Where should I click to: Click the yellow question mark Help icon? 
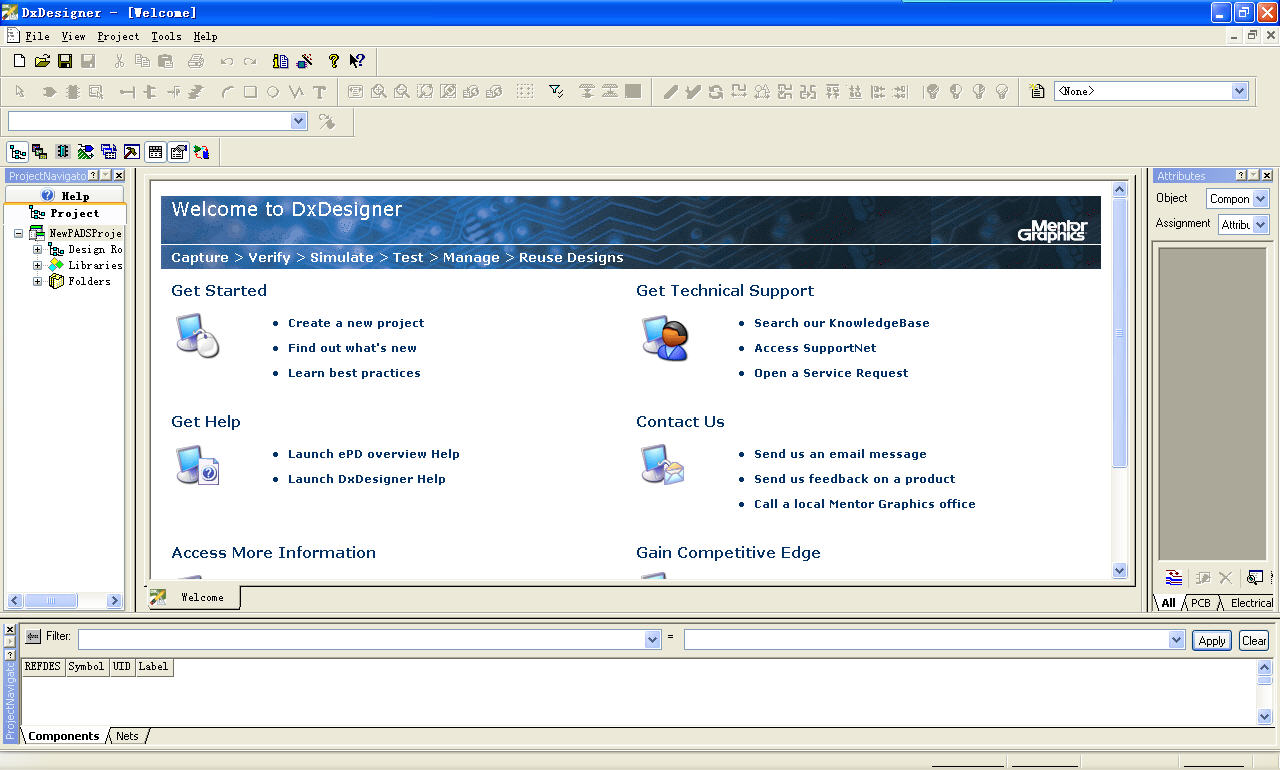[x=334, y=61]
